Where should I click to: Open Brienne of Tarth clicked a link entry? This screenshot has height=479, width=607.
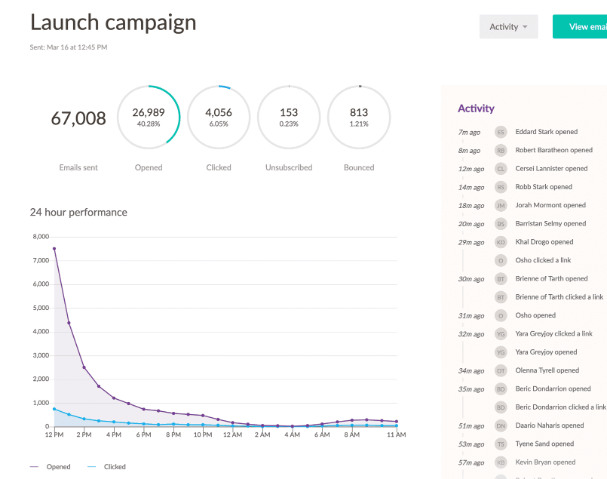click(559, 297)
